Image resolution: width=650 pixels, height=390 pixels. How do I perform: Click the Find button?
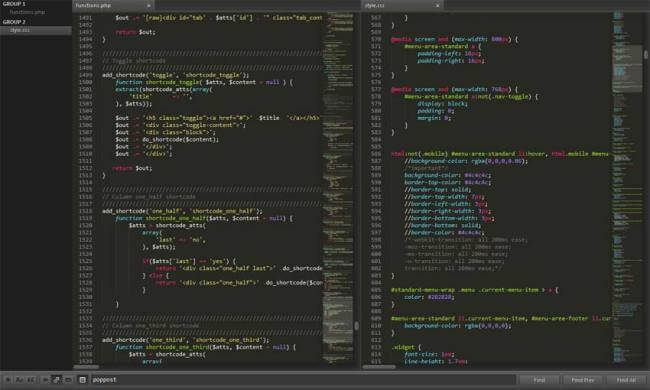(x=539, y=380)
